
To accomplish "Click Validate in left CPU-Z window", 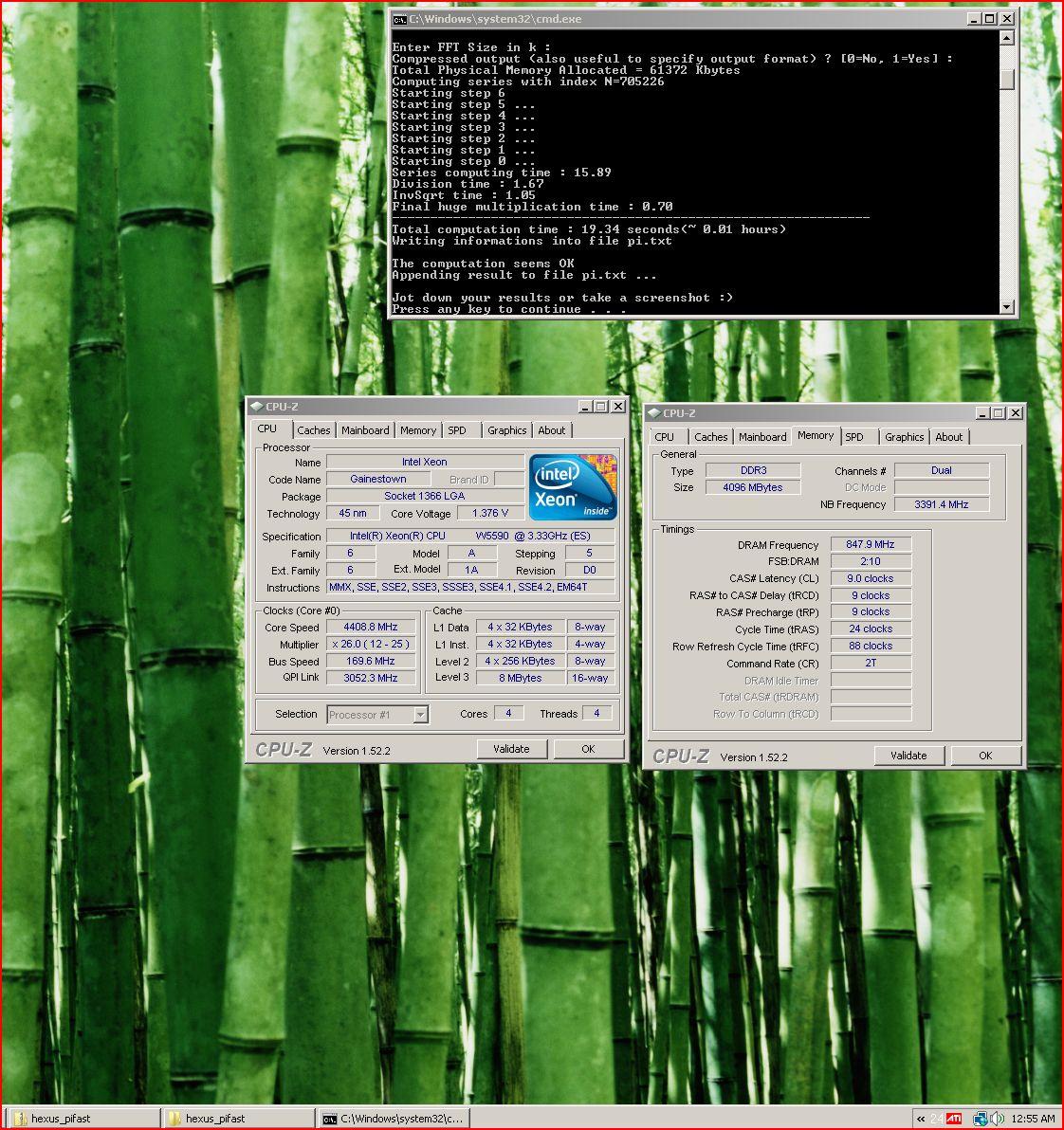I will (x=512, y=749).
